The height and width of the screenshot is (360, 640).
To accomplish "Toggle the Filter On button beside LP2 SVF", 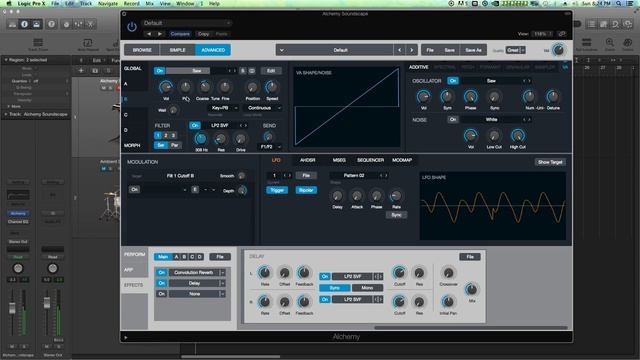I will 195,125.
